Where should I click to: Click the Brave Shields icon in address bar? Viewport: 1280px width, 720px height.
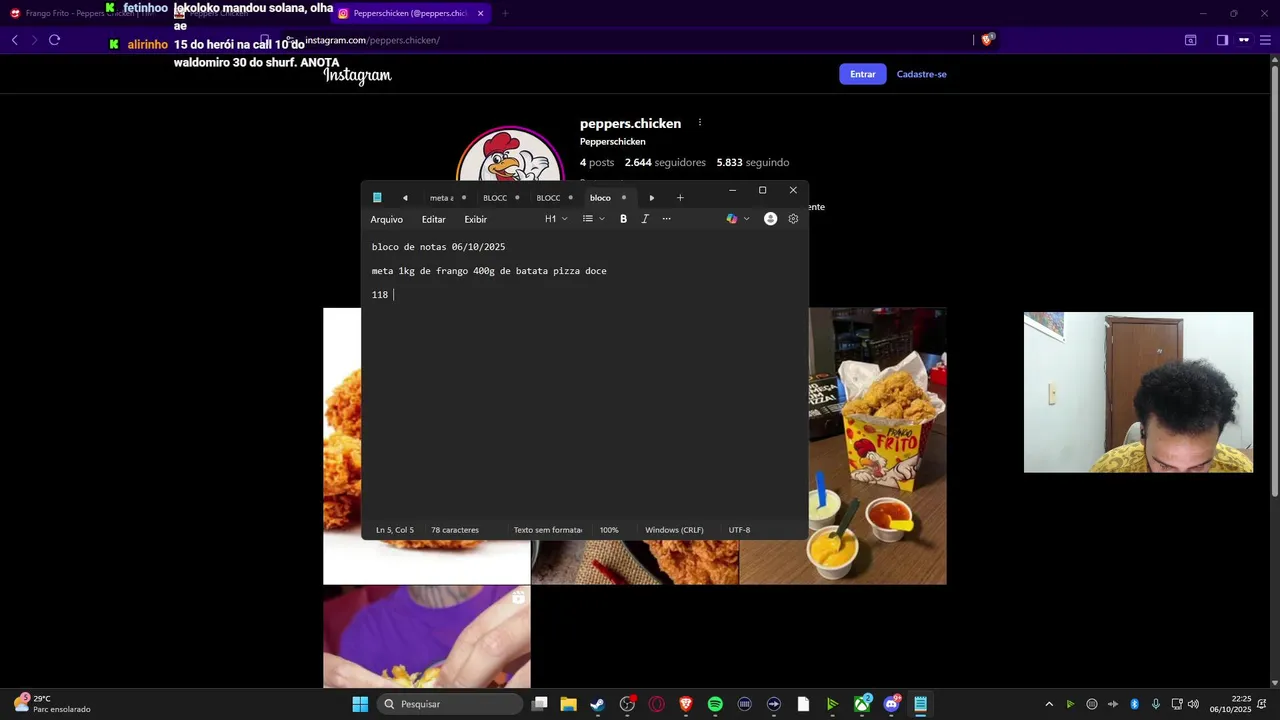(x=987, y=40)
